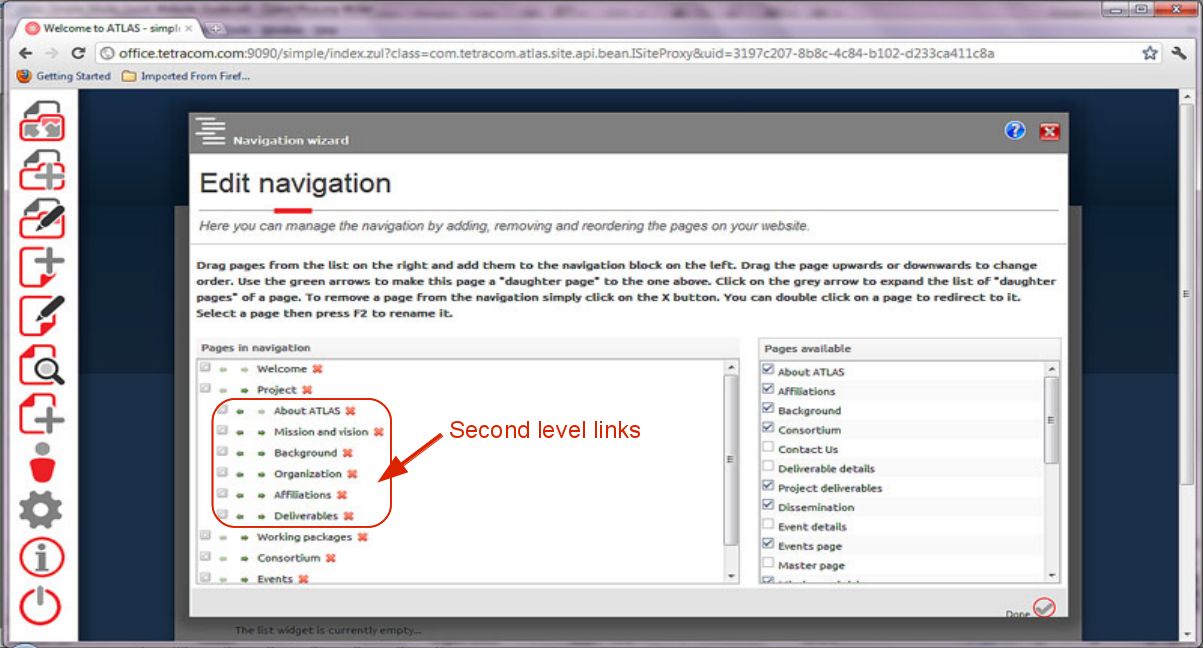The height and width of the screenshot is (648, 1203).
Task: Remove Welcome page from navigation
Action: tap(317, 369)
